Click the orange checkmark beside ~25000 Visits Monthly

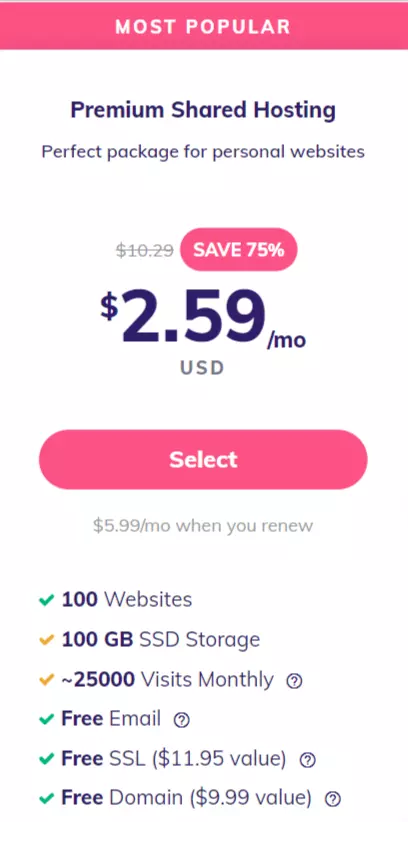[46, 681]
